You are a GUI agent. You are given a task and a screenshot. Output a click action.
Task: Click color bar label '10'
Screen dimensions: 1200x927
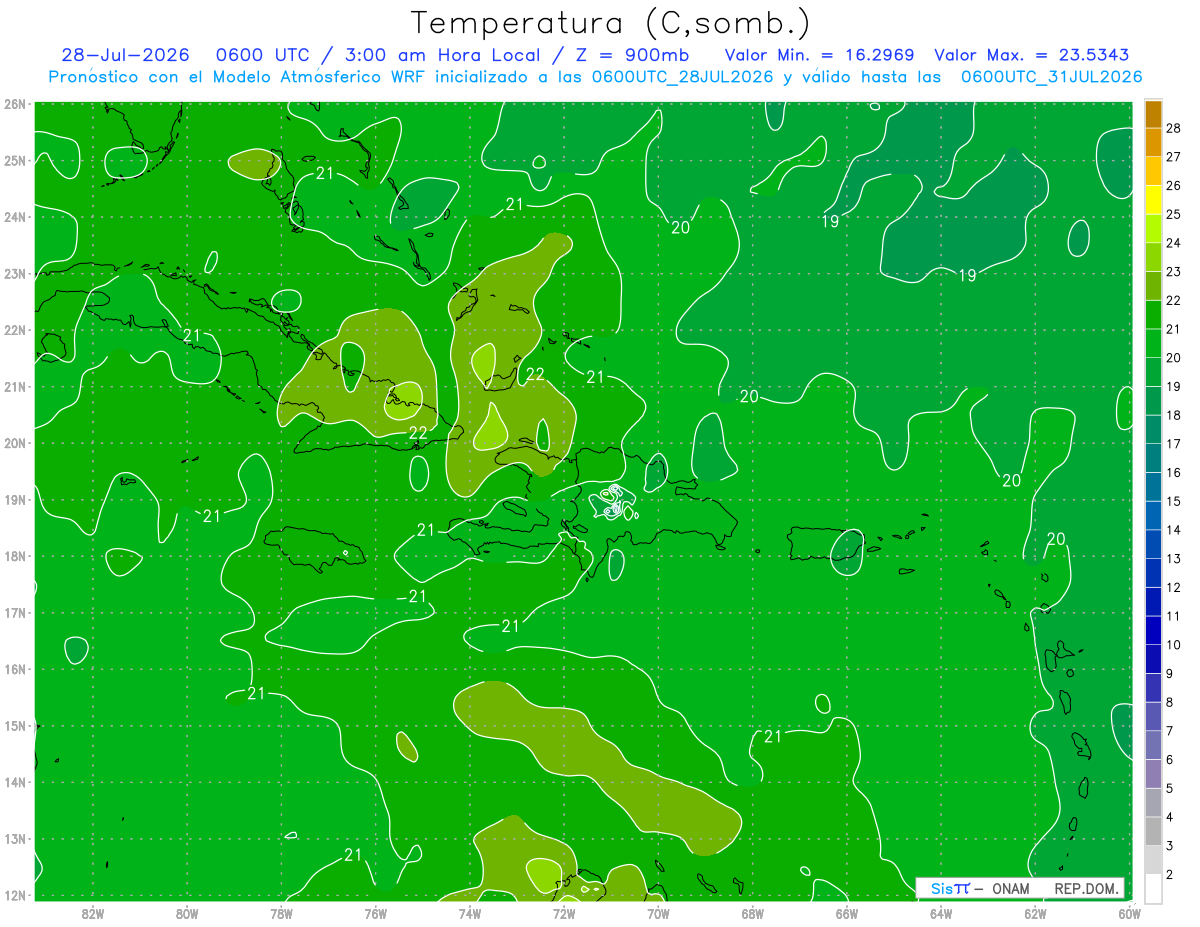point(1174,645)
